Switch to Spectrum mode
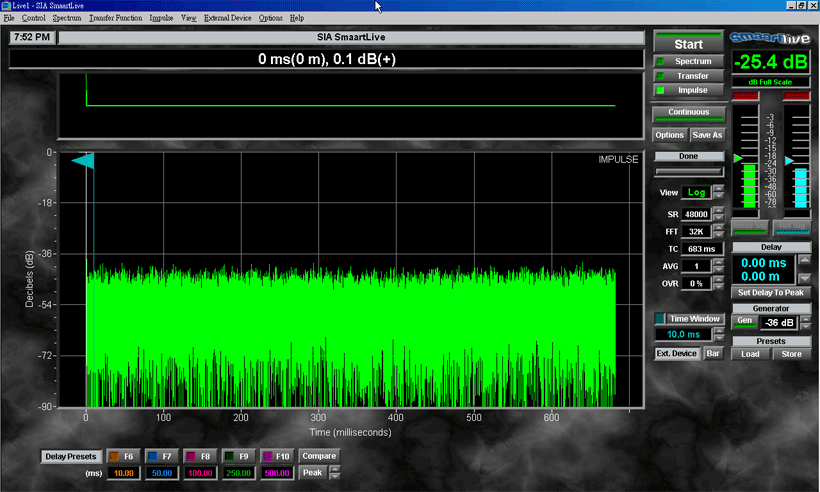Viewport: 820px width, 492px height. 688,61
